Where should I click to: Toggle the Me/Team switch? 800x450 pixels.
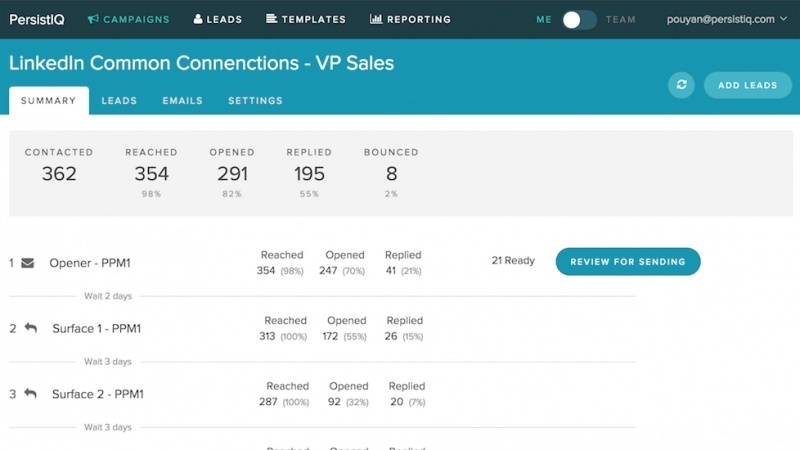pos(579,19)
